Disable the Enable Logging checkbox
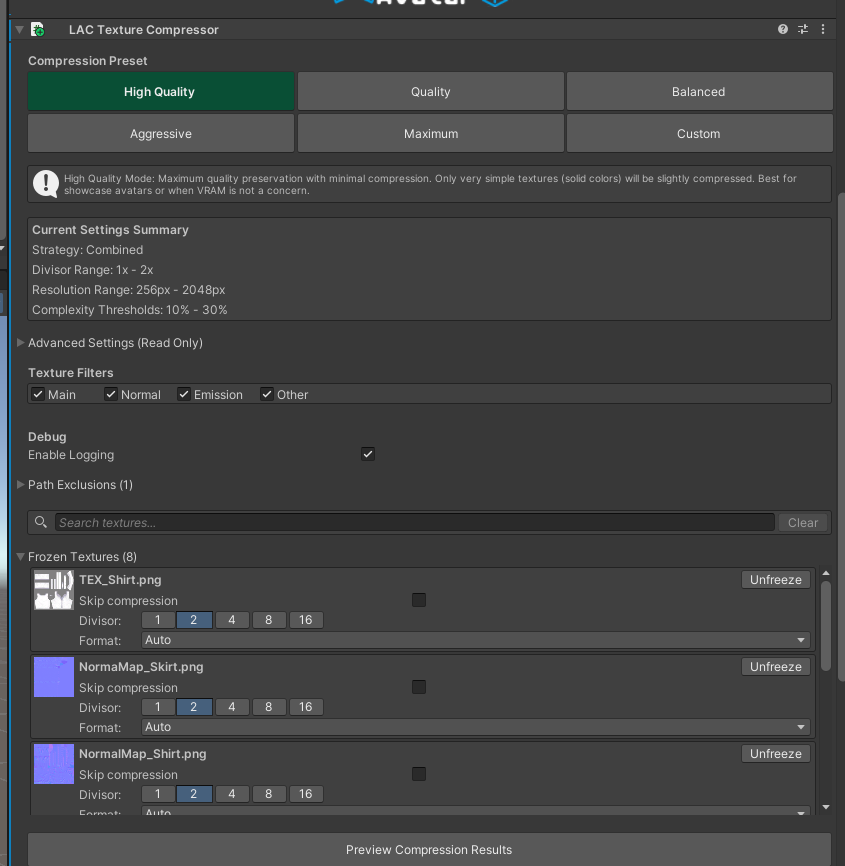Image resolution: width=845 pixels, height=866 pixels. pyautogui.click(x=368, y=454)
